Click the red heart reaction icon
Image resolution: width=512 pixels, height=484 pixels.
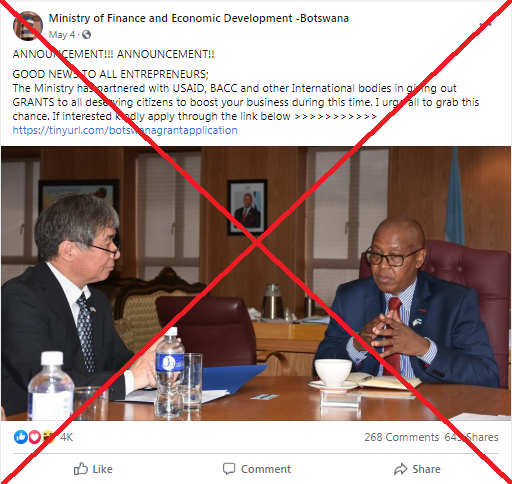click(x=35, y=437)
